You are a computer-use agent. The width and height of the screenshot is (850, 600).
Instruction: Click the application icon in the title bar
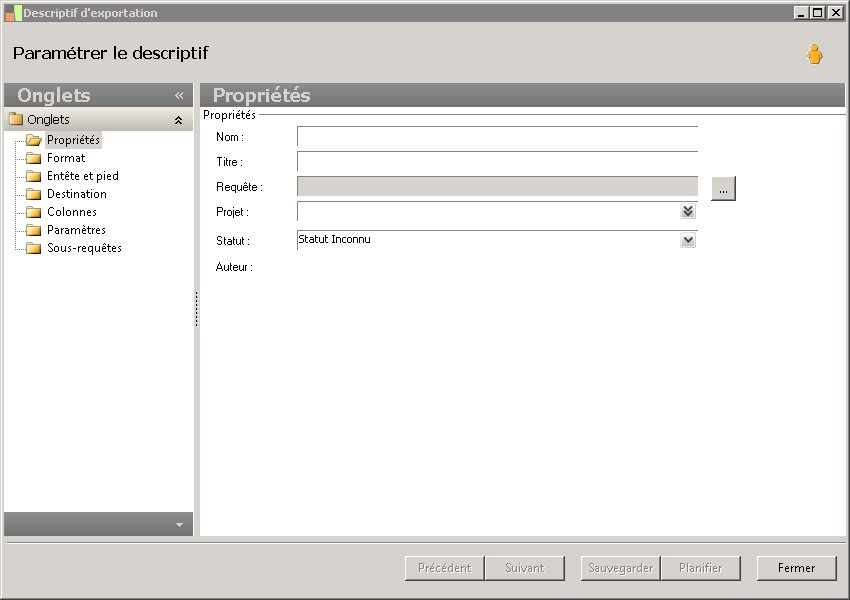(14, 13)
